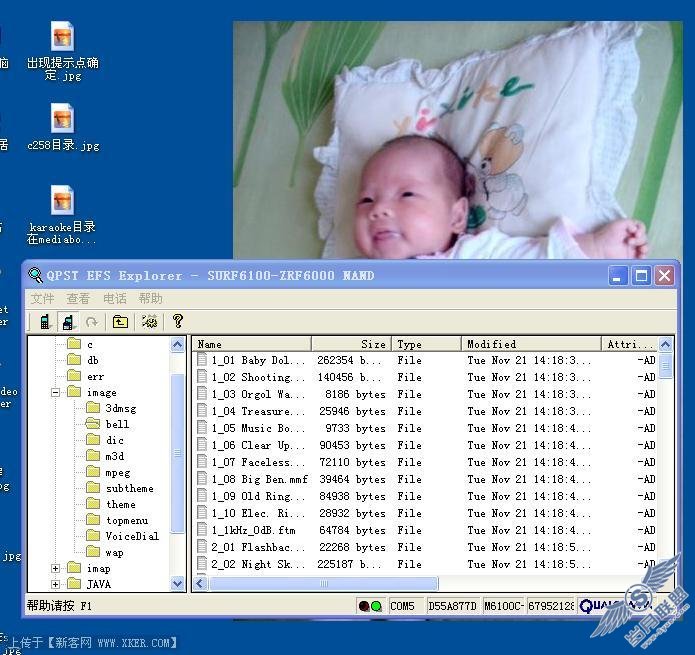Click the tree pane scroll up arrow

pyautogui.click(x=177, y=345)
